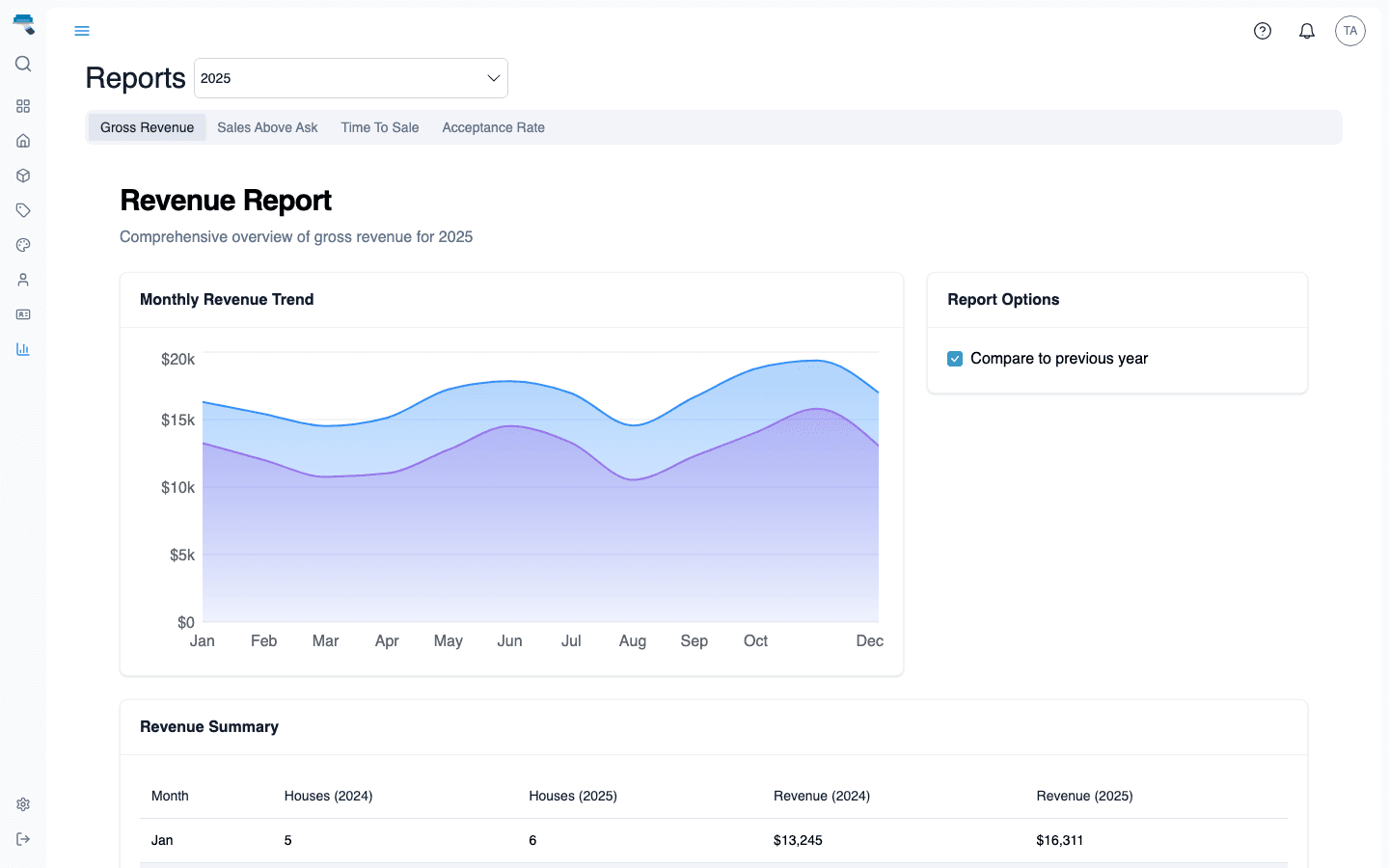Toggle the hamburger menu icon
Screen dimensions: 1389x868
click(82, 30)
